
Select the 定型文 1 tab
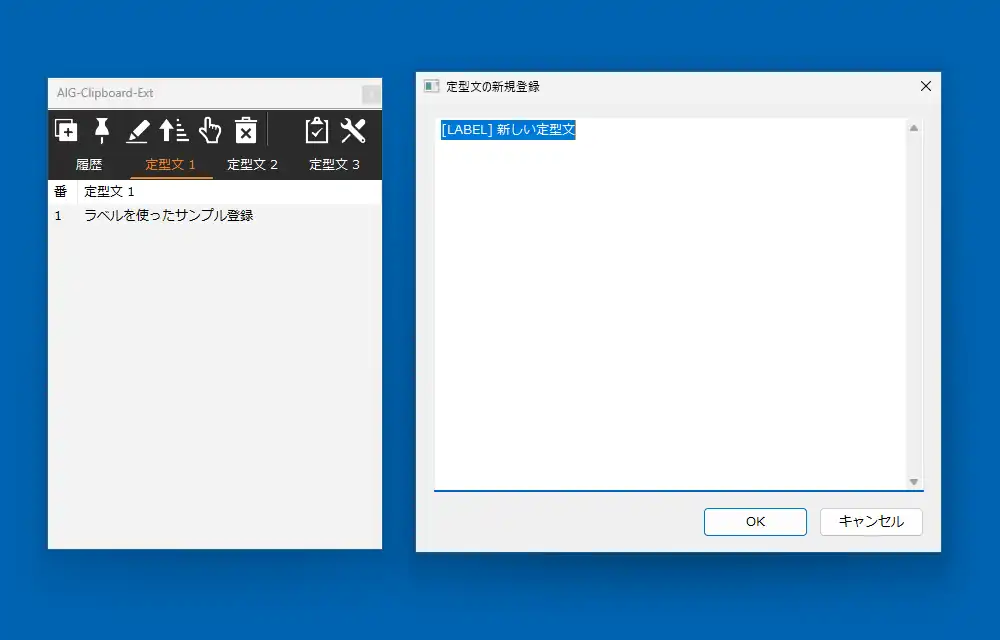coord(171,164)
